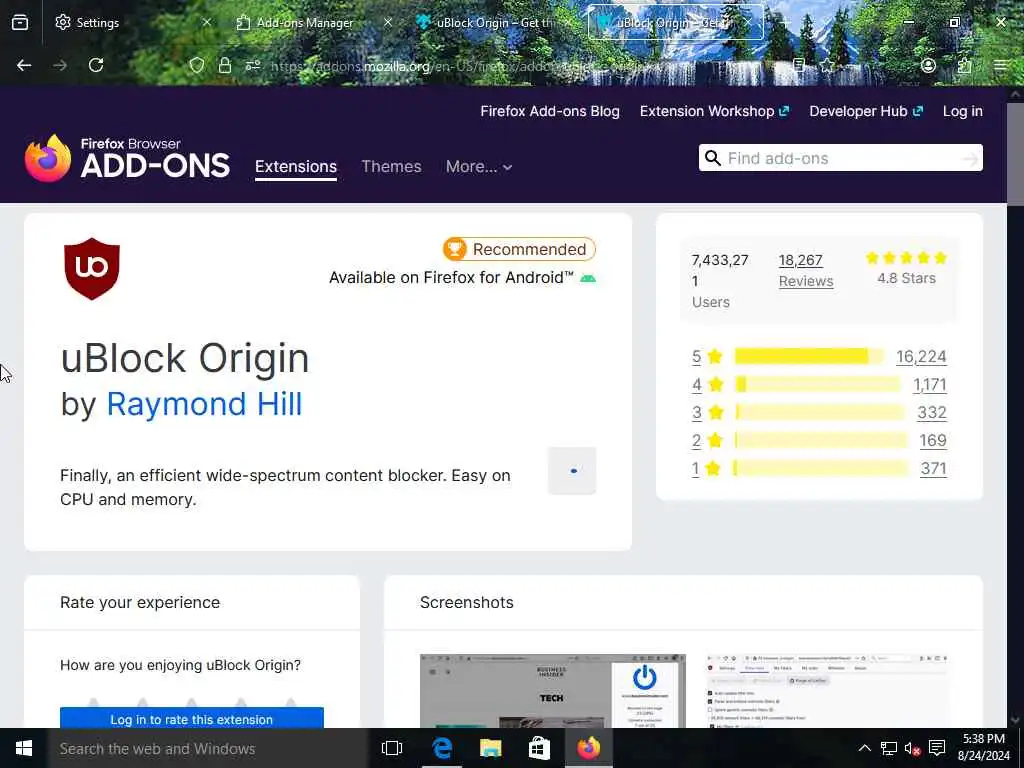Submit search with arrow button
1024x768 pixels.
coord(970,158)
